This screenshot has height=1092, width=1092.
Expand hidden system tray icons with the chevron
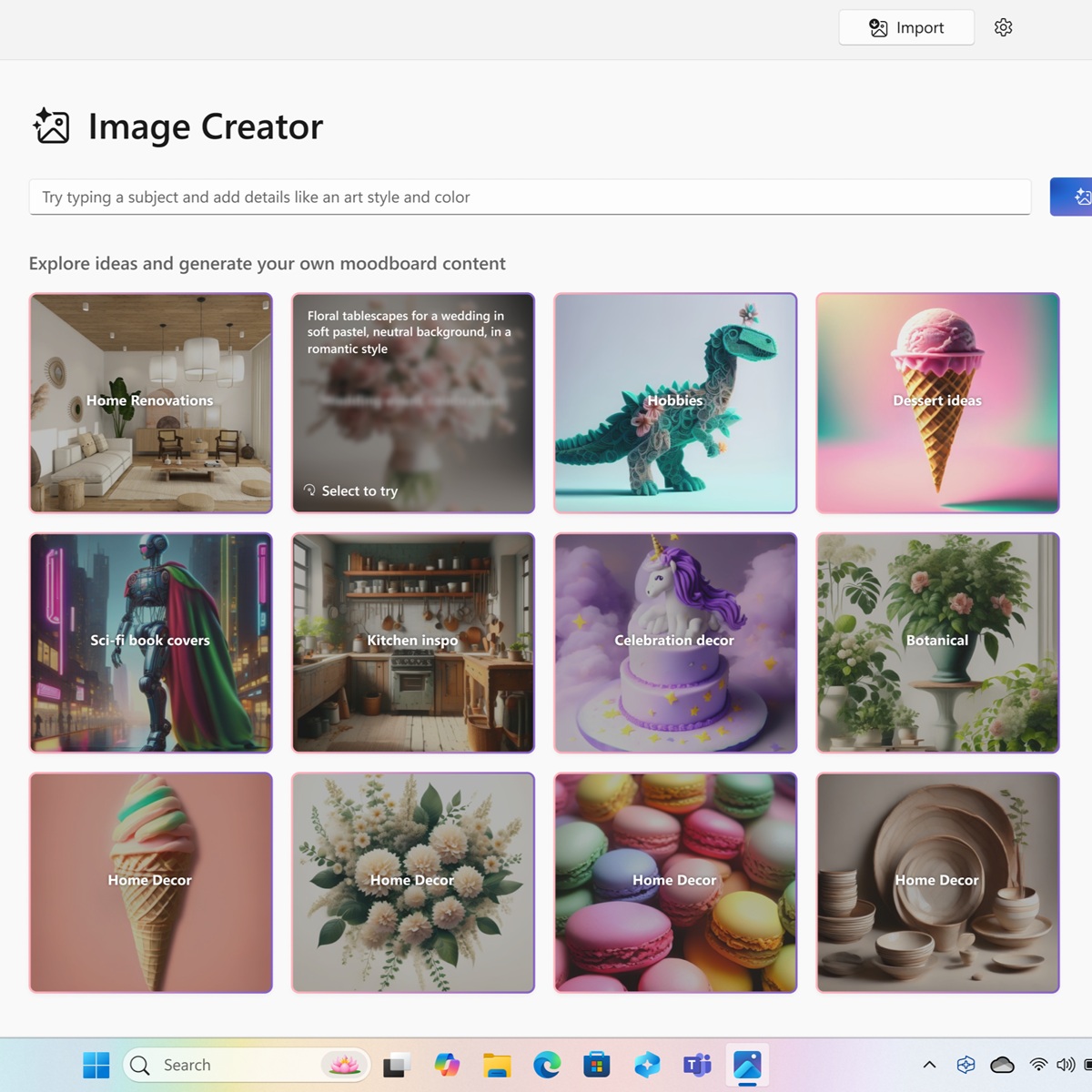click(x=929, y=1065)
